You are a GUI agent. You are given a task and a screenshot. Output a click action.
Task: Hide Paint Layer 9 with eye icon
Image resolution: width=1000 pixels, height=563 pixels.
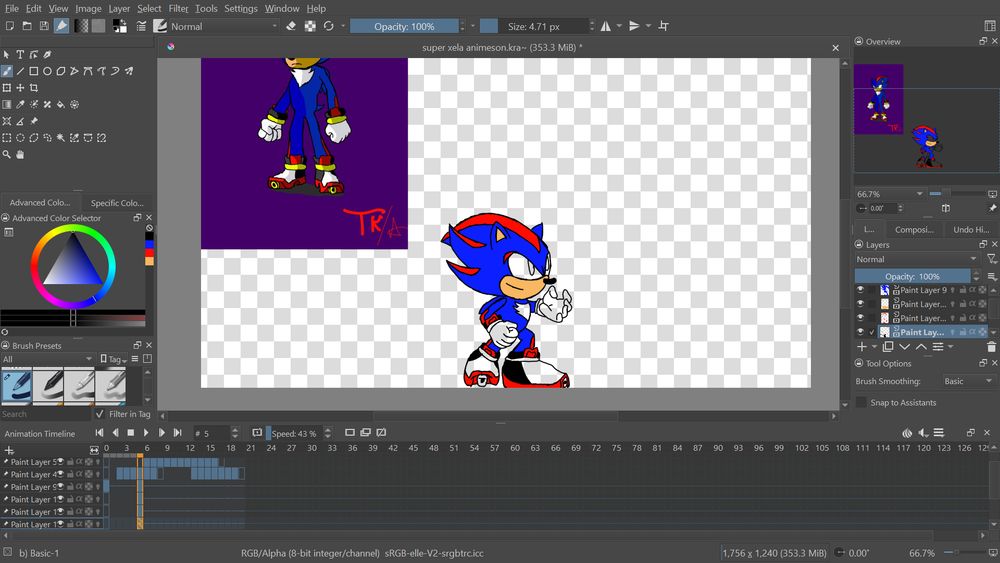[x=860, y=290]
